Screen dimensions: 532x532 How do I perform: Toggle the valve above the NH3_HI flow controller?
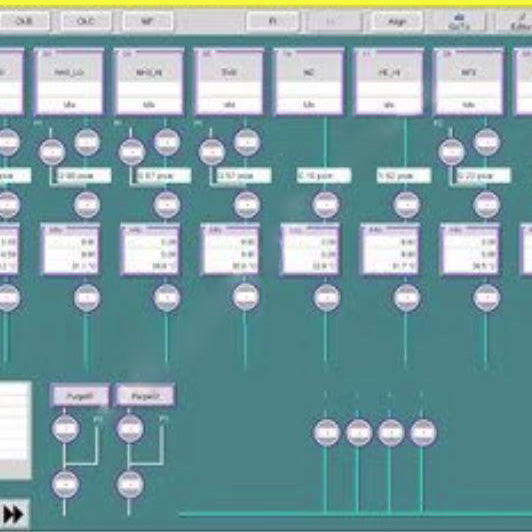pyautogui.click(x=167, y=205)
